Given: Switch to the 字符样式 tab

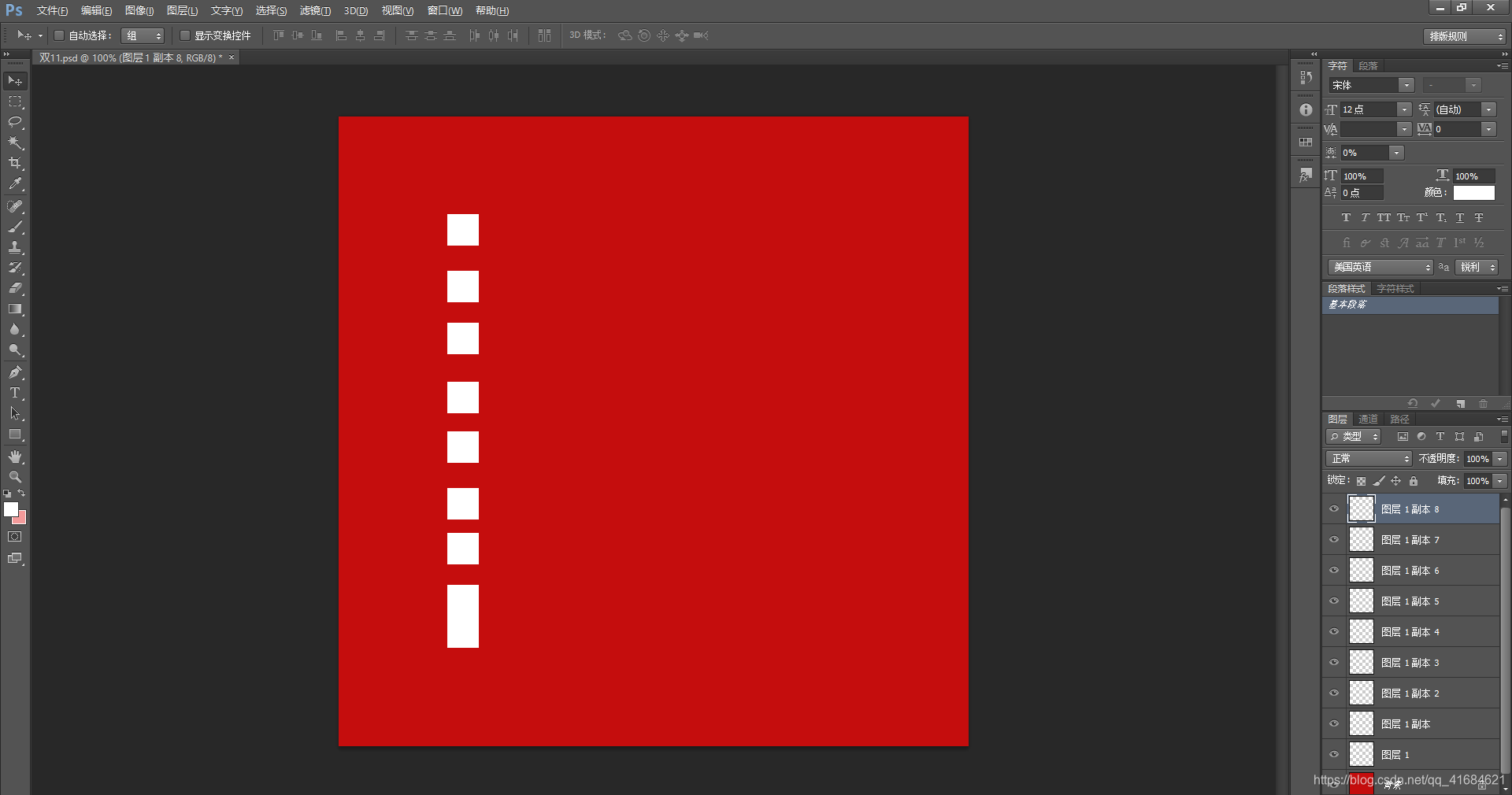Looking at the screenshot, I should click(x=1395, y=289).
